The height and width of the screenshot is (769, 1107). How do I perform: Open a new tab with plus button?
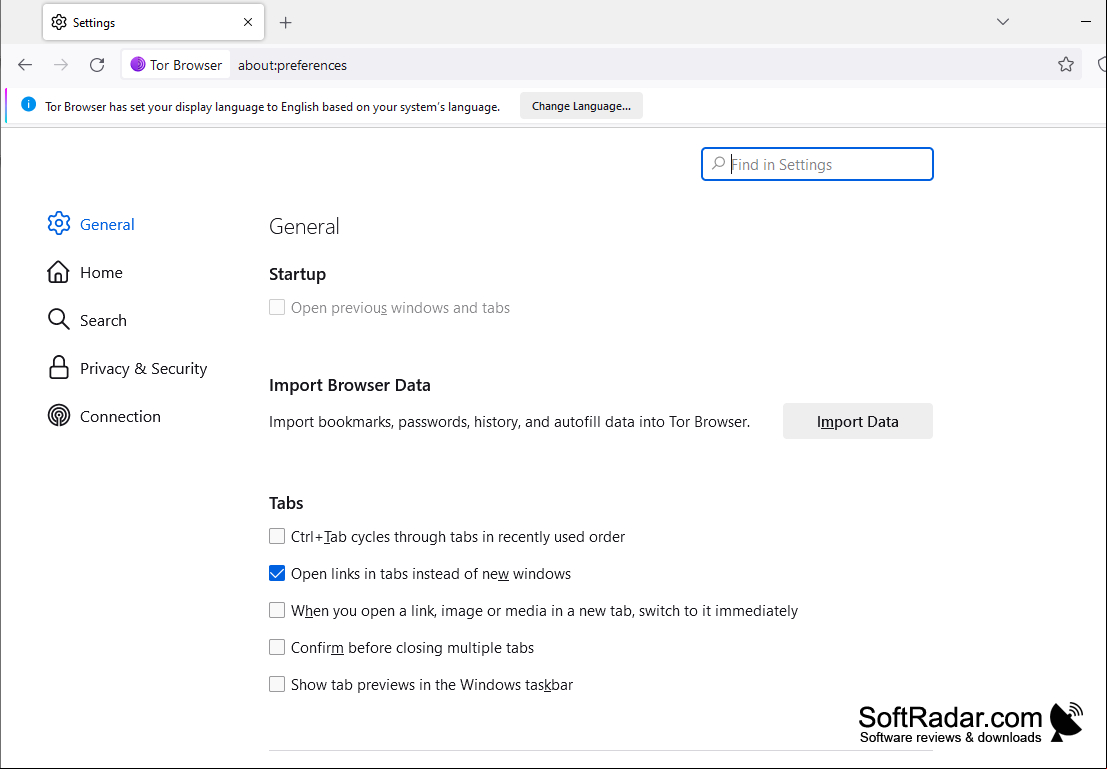(285, 23)
